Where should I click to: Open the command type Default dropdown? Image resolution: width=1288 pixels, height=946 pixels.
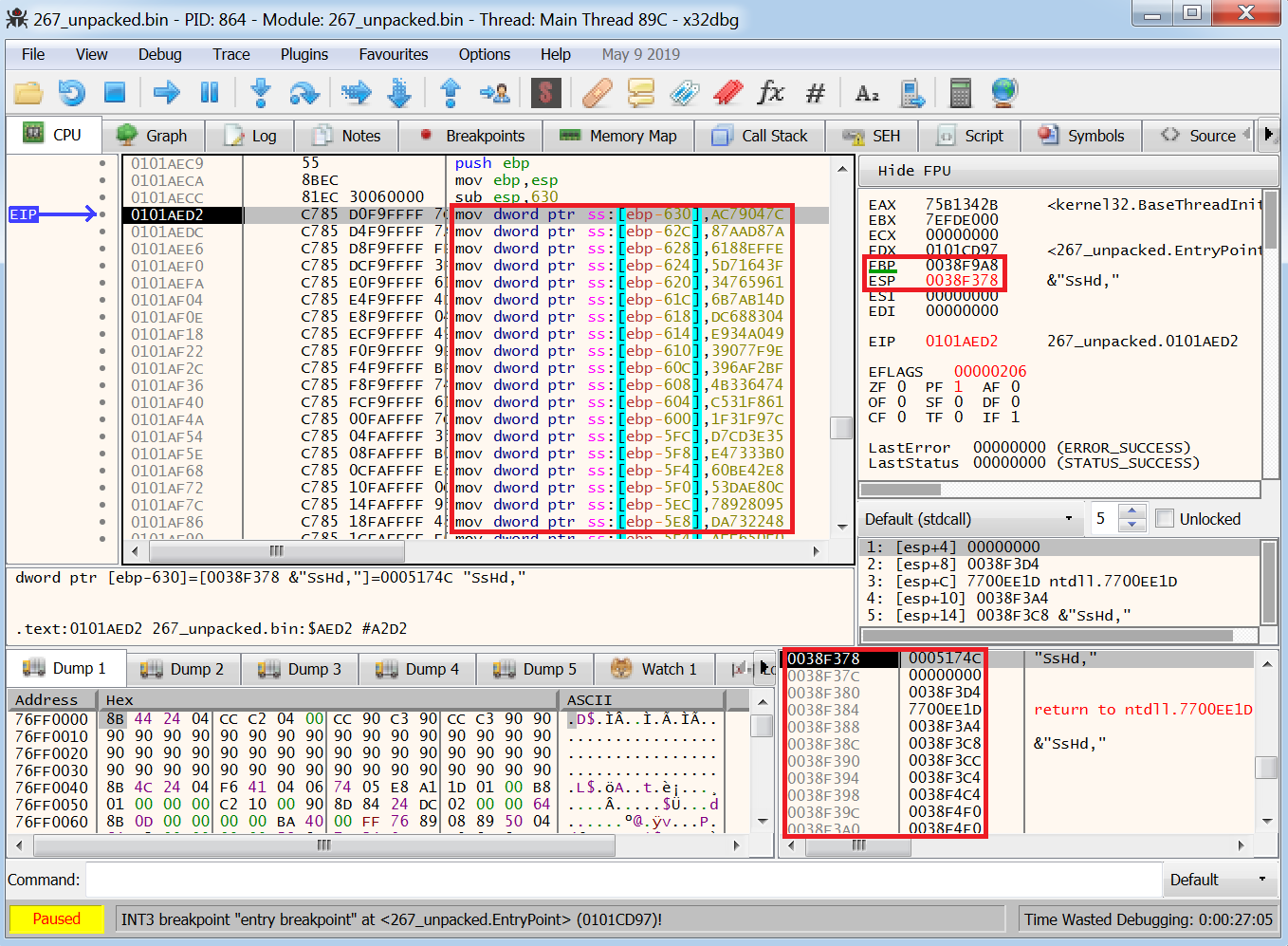click(x=1221, y=880)
